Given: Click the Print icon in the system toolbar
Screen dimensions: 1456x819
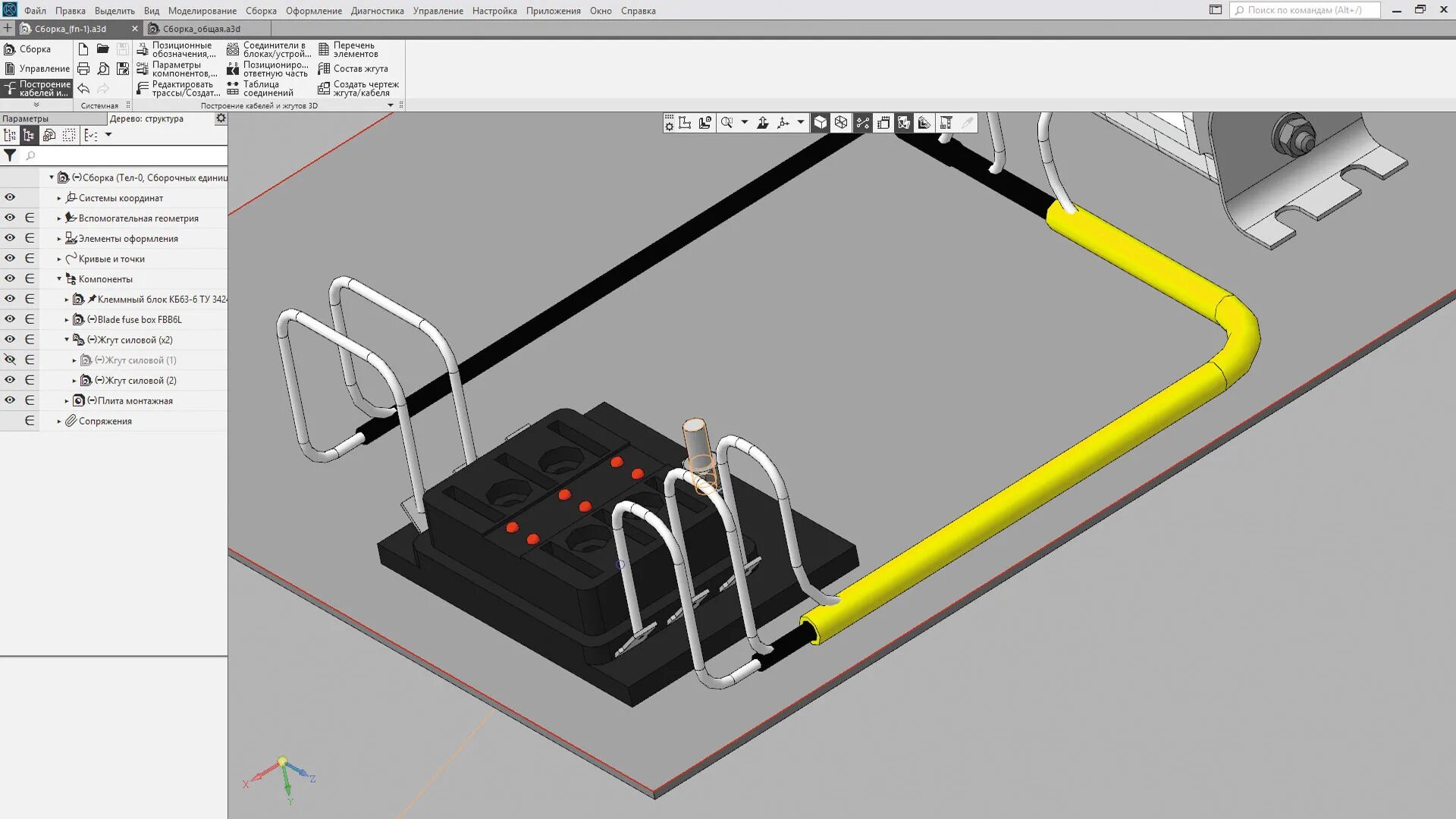Looking at the screenshot, I should click(x=83, y=69).
